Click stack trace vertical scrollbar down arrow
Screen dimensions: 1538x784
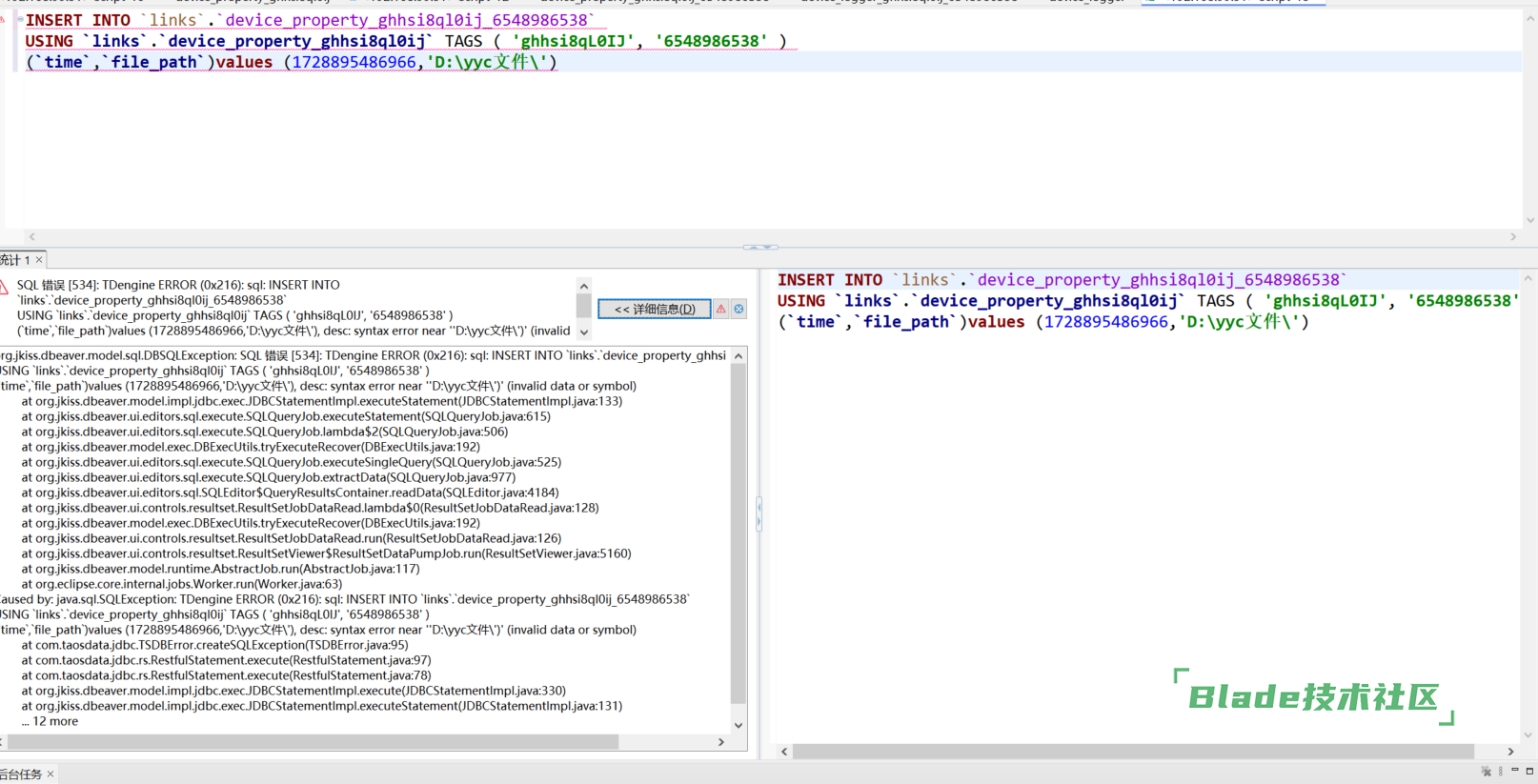[739, 725]
